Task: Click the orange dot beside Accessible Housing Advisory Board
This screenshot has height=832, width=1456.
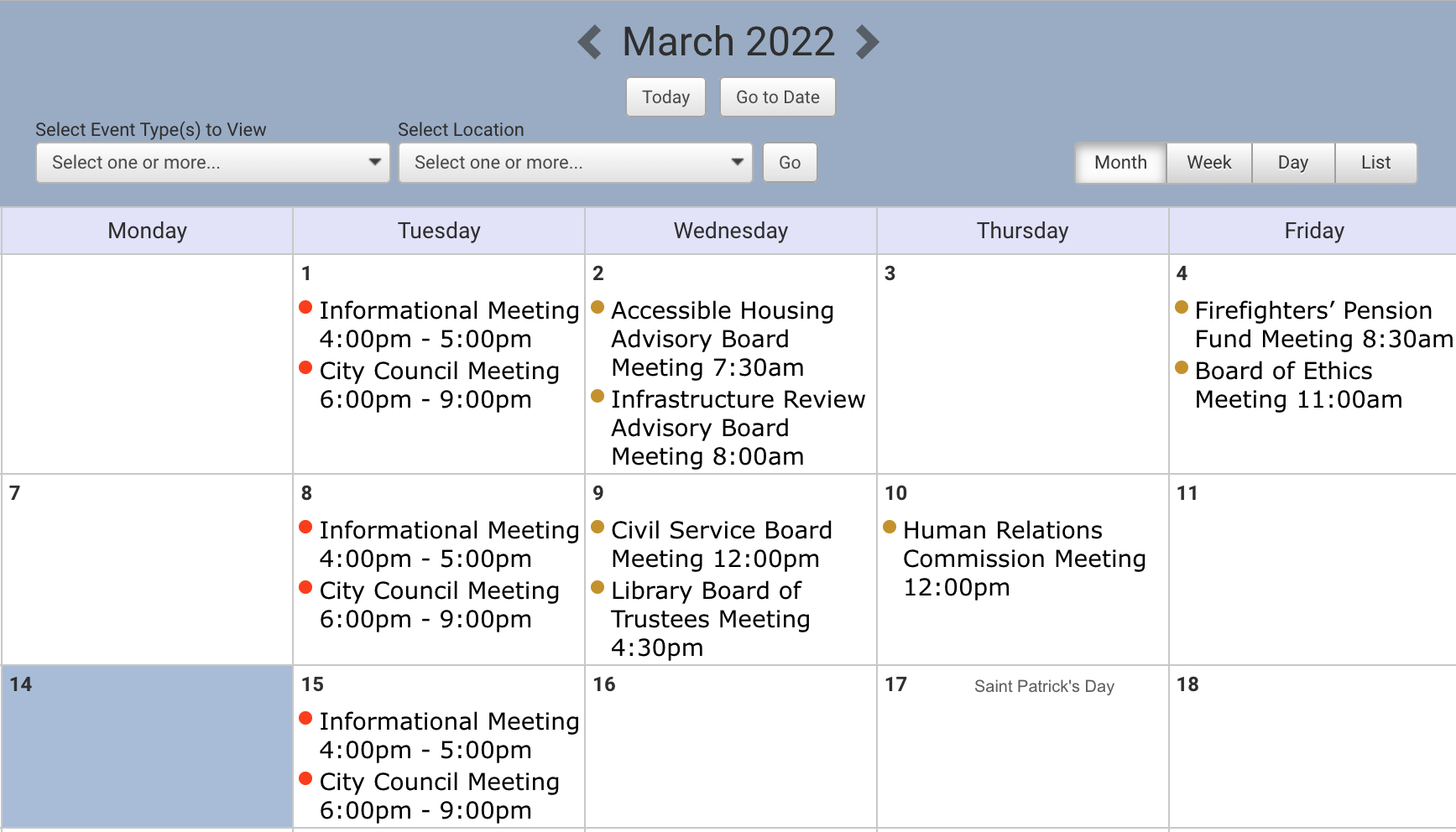Action: click(598, 307)
